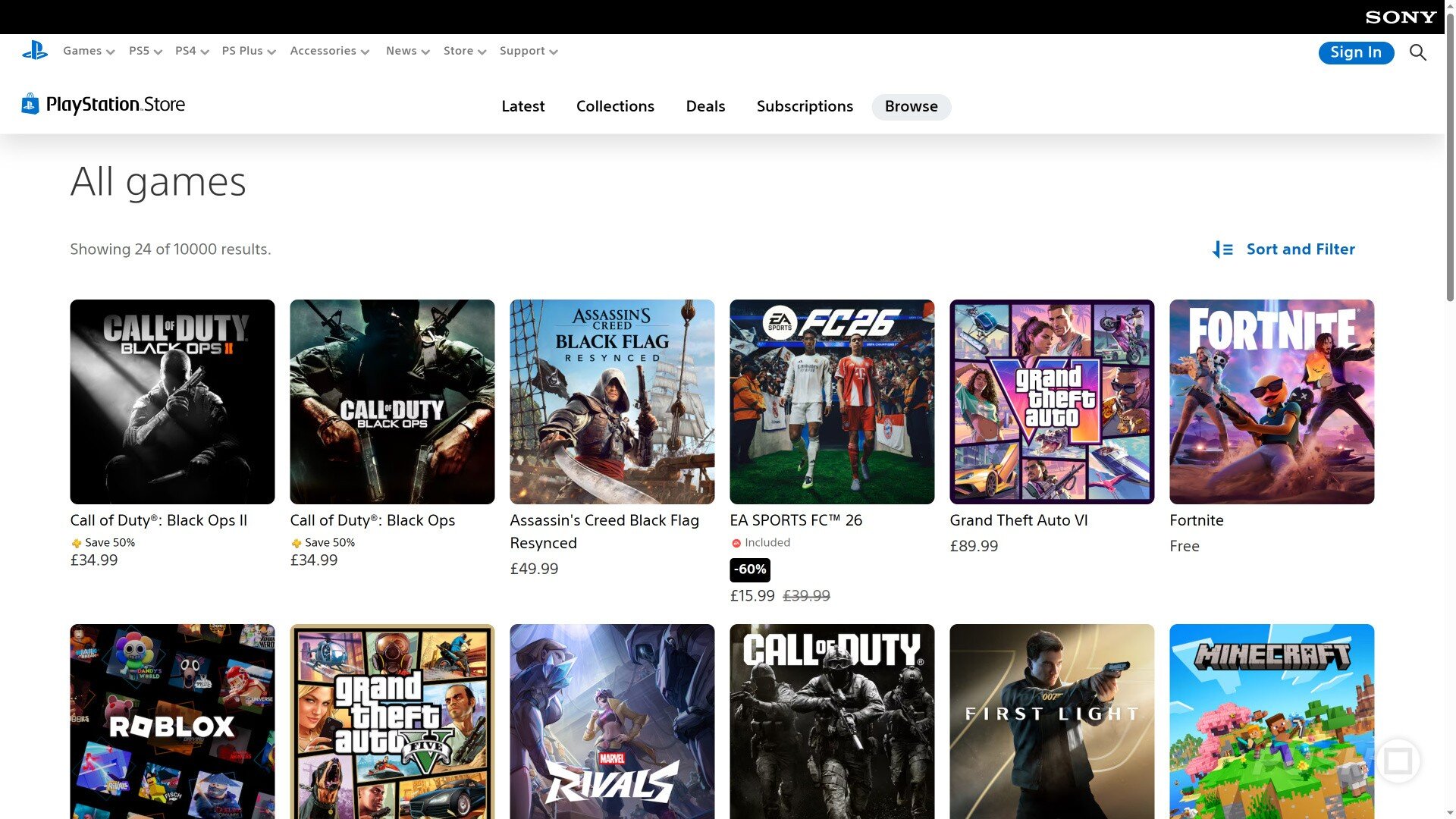Click the £89.99 price of GTA VI
Screen dimensions: 1456x819
(x=974, y=546)
